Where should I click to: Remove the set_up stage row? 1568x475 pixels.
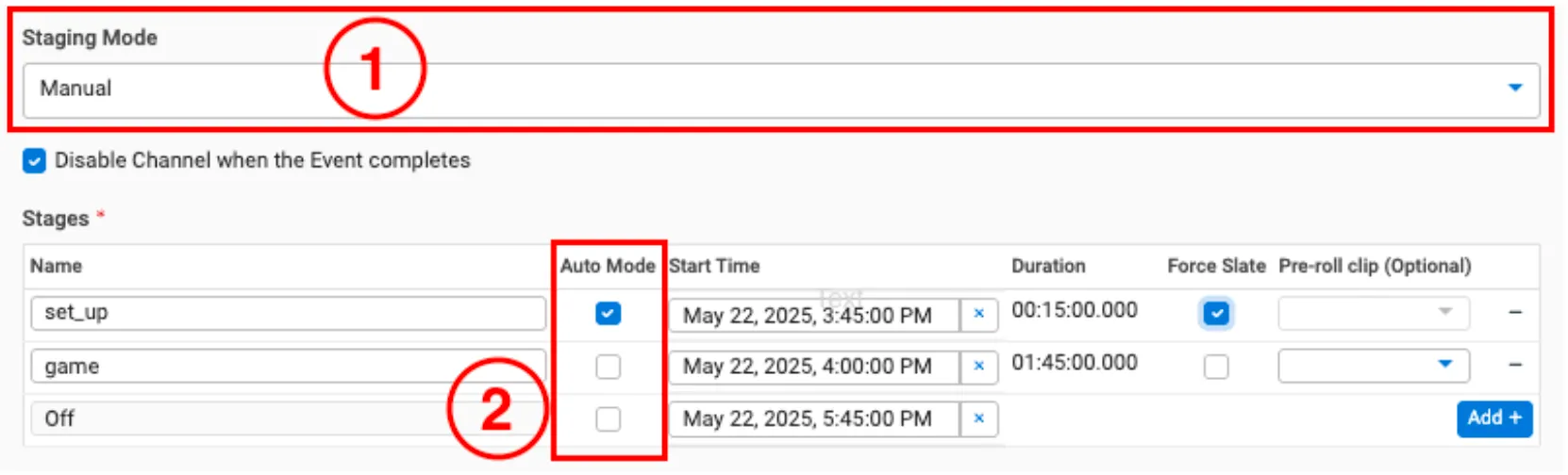(x=1515, y=312)
